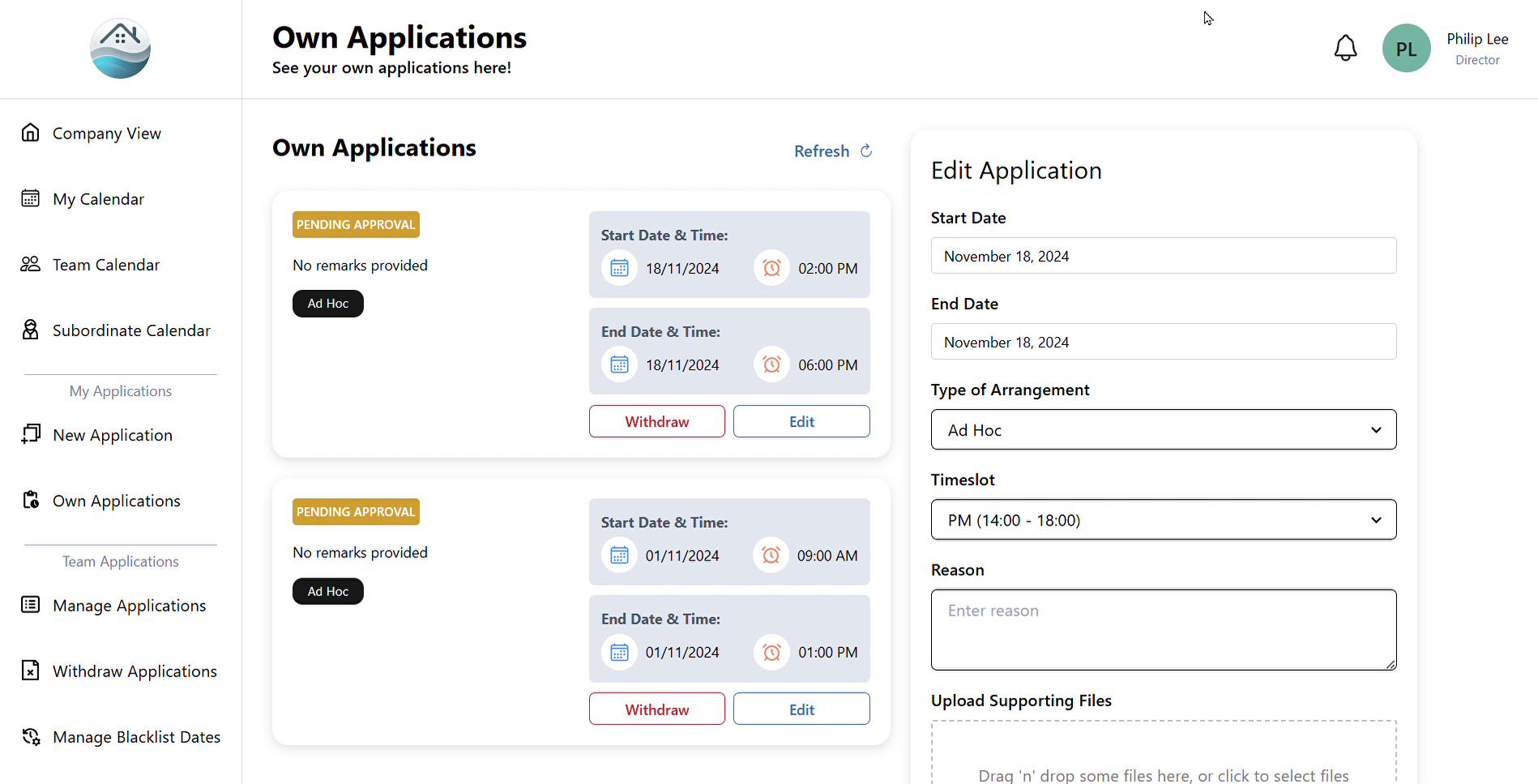This screenshot has width=1538, height=784.
Task: Edit the 01/11/2024 application
Action: click(801, 709)
